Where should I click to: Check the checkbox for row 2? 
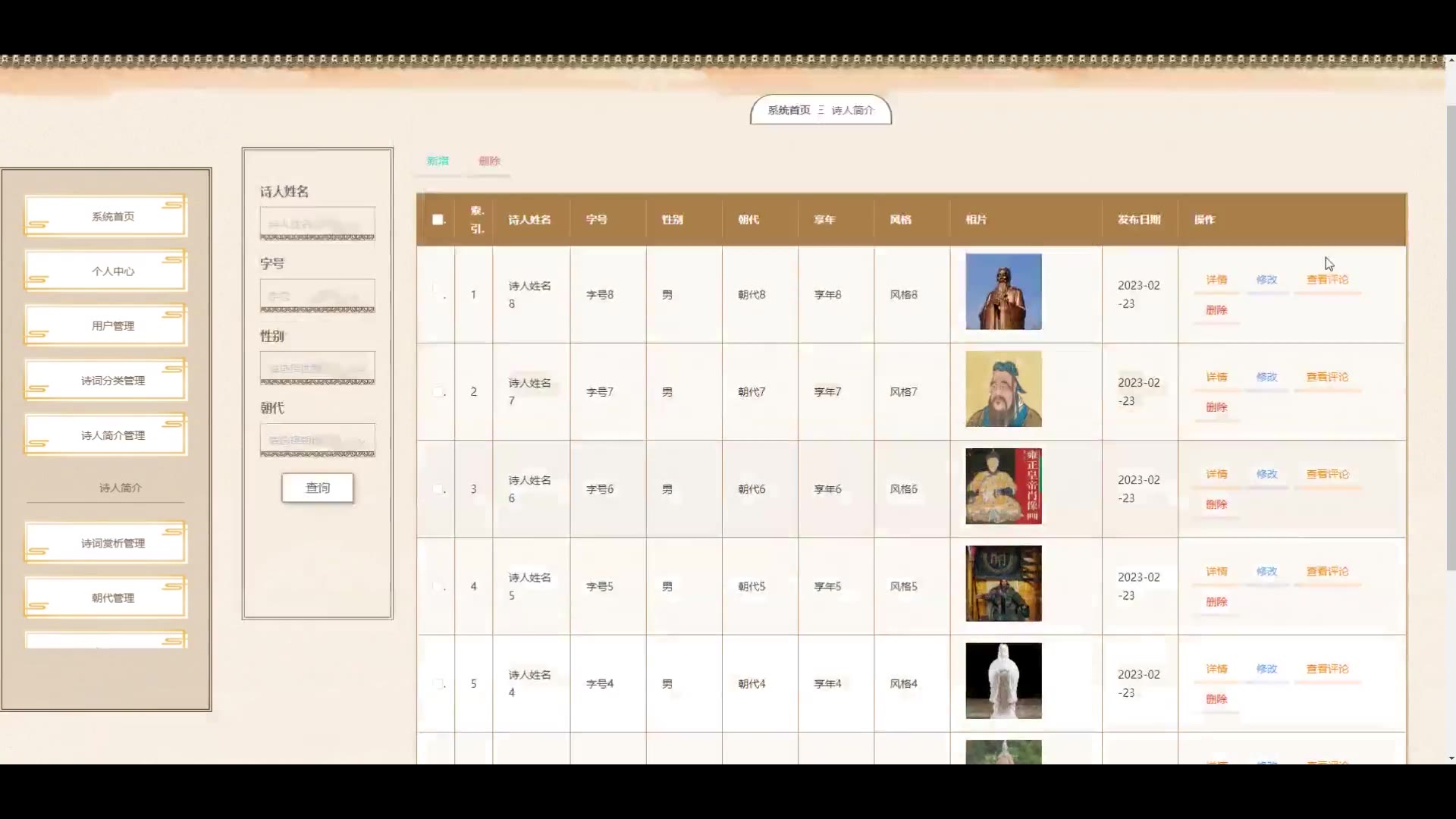tap(438, 392)
